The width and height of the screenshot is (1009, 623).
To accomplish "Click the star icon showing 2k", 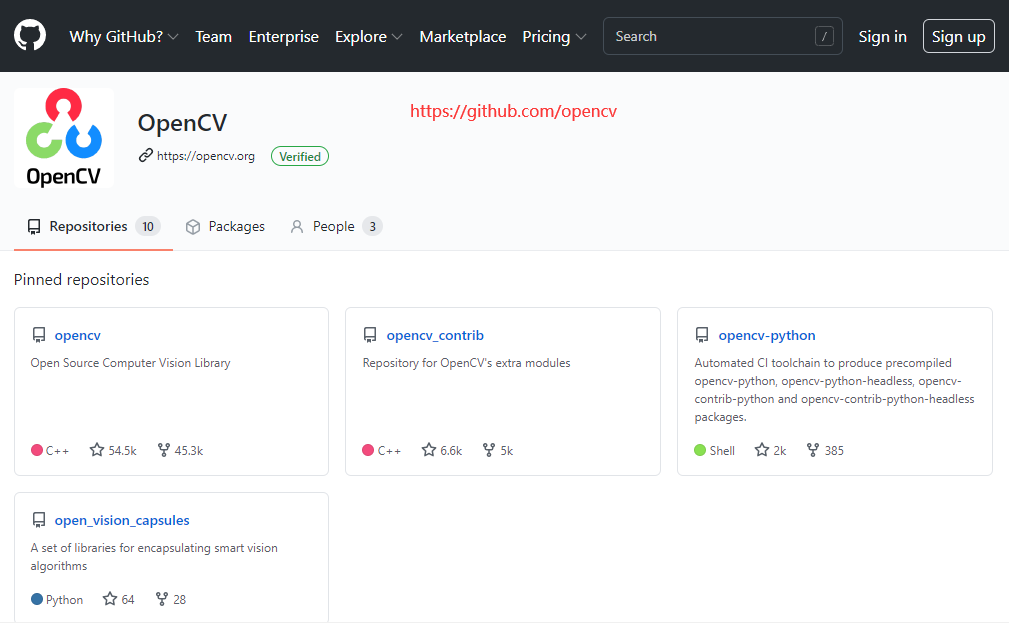I will pos(762,450).
